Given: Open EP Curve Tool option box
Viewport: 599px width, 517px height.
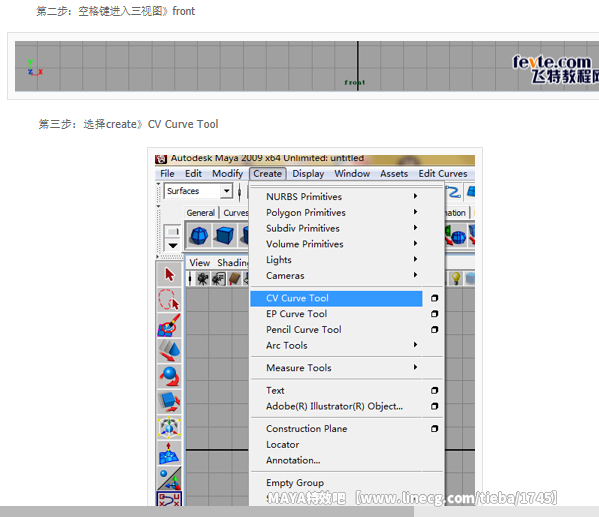Looking at the screenshot, I should 434,314.
